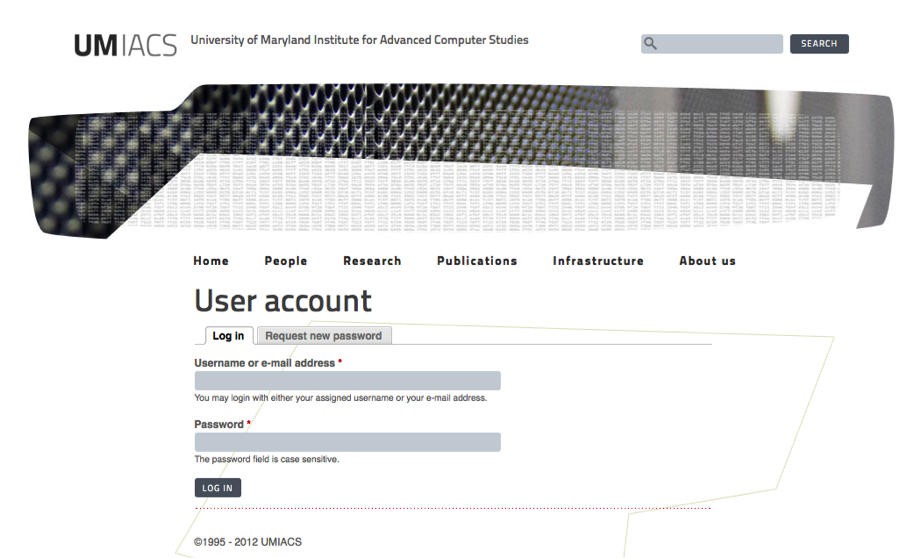The height and width of the screenshot is (558, 900).
Task: Click the server rack banner image
Action: [x=460, y=160]
